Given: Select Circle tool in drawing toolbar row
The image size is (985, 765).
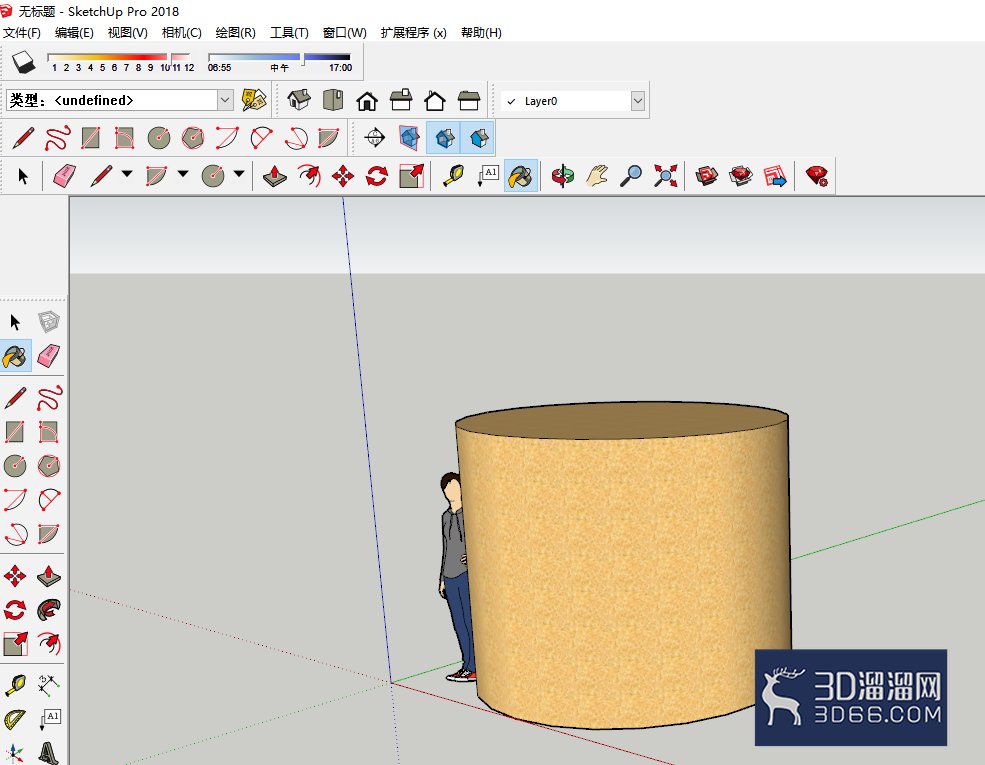Looking at the screenshot, I should pos(159,138).
